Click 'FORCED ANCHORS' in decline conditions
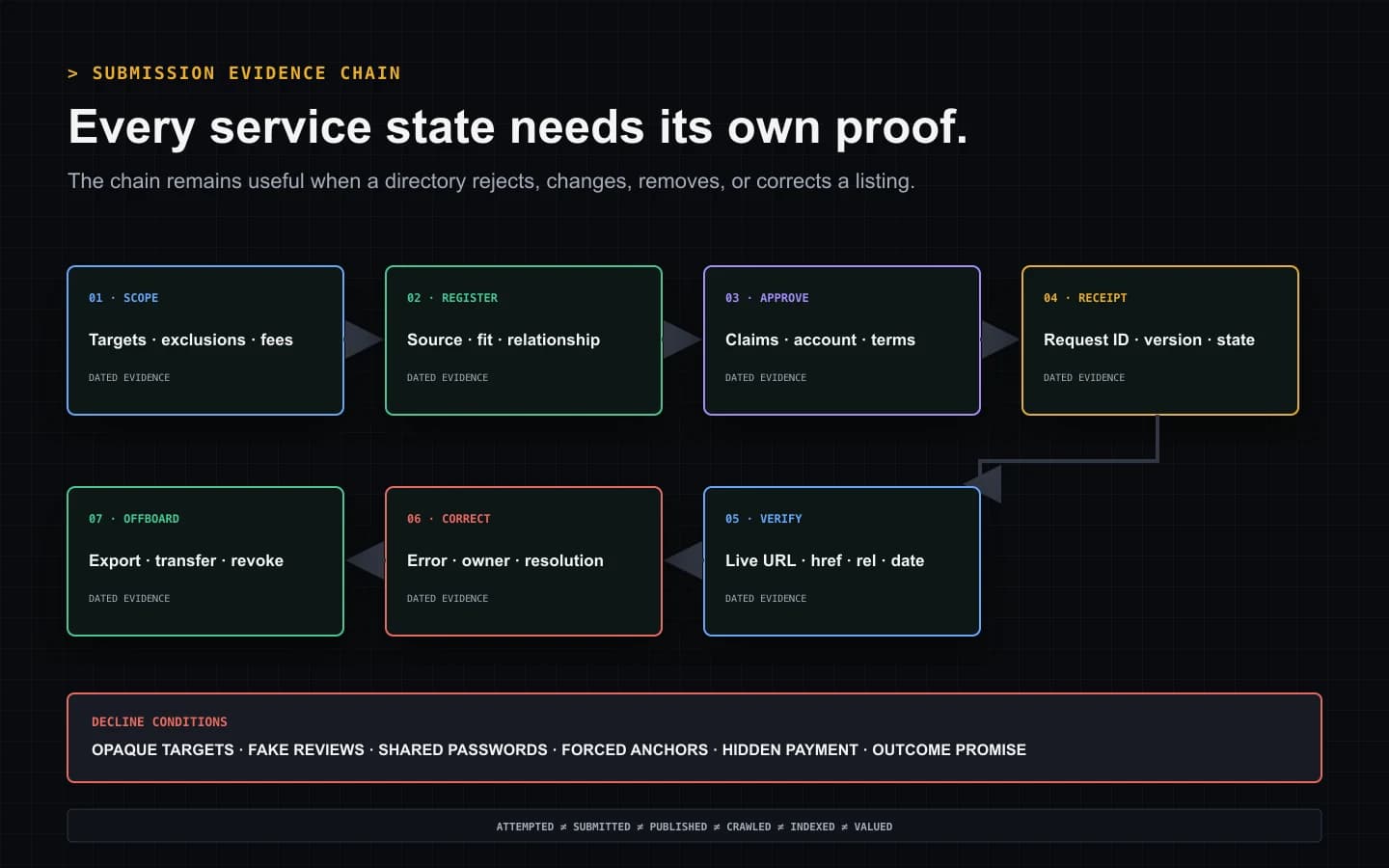Viewport: 1389px width, 868px height. click(x=635, y=750)
